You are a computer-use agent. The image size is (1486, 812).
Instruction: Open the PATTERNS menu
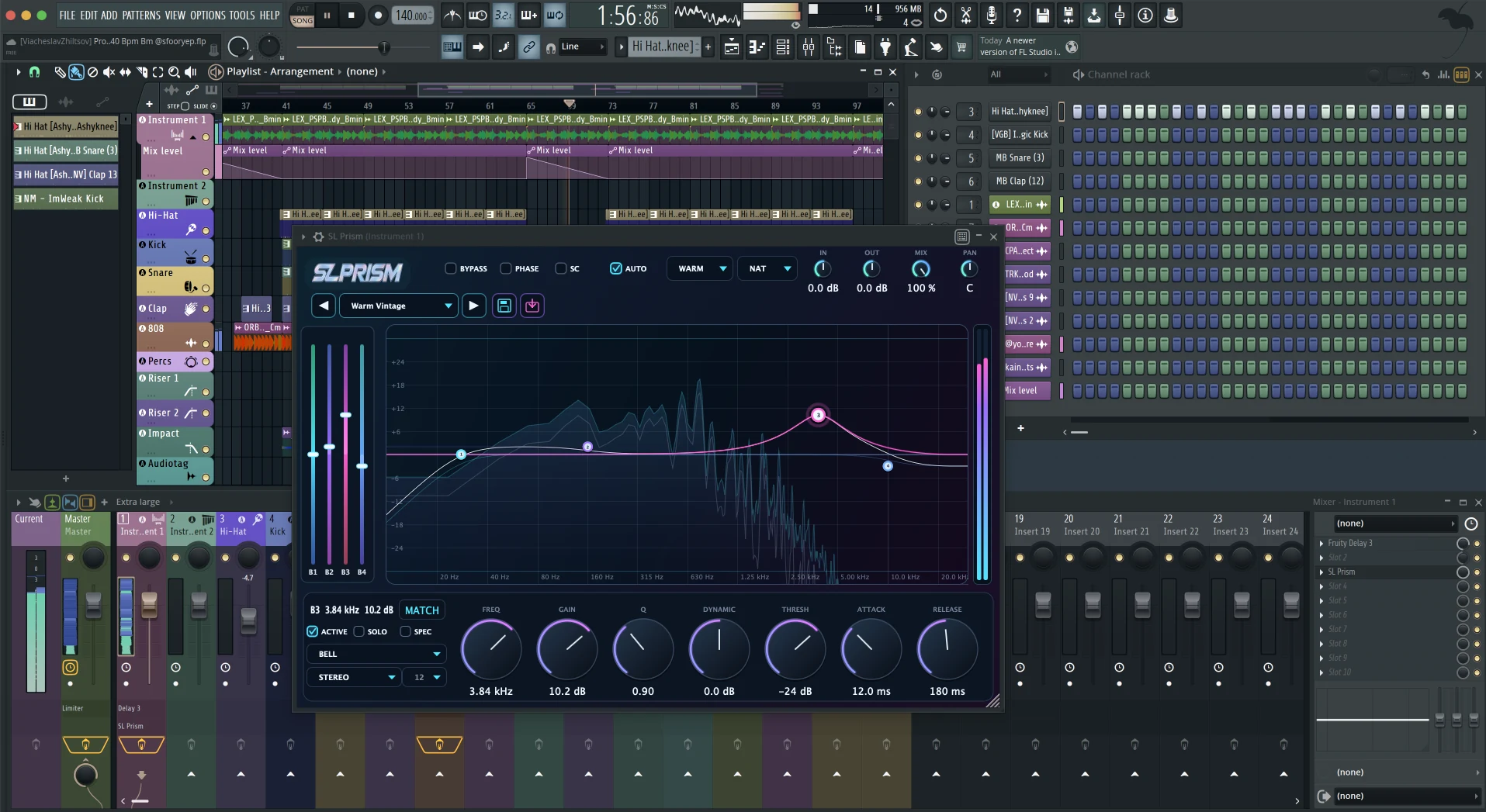(x=140, y=15)
